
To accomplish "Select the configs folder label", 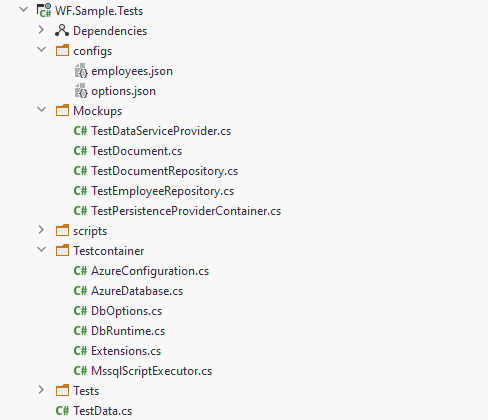I will pos(93,51).
